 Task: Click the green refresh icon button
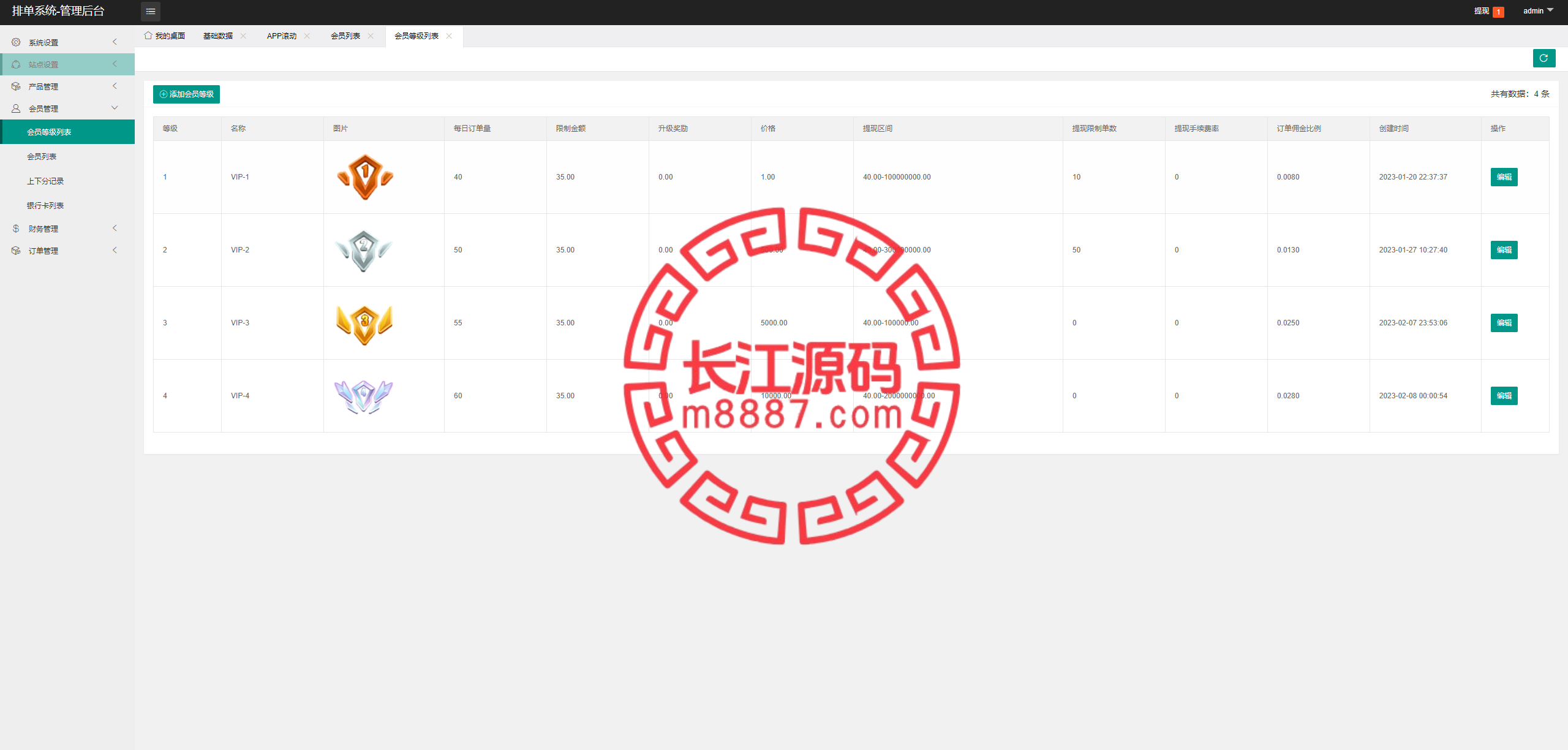click(1543, 58)
